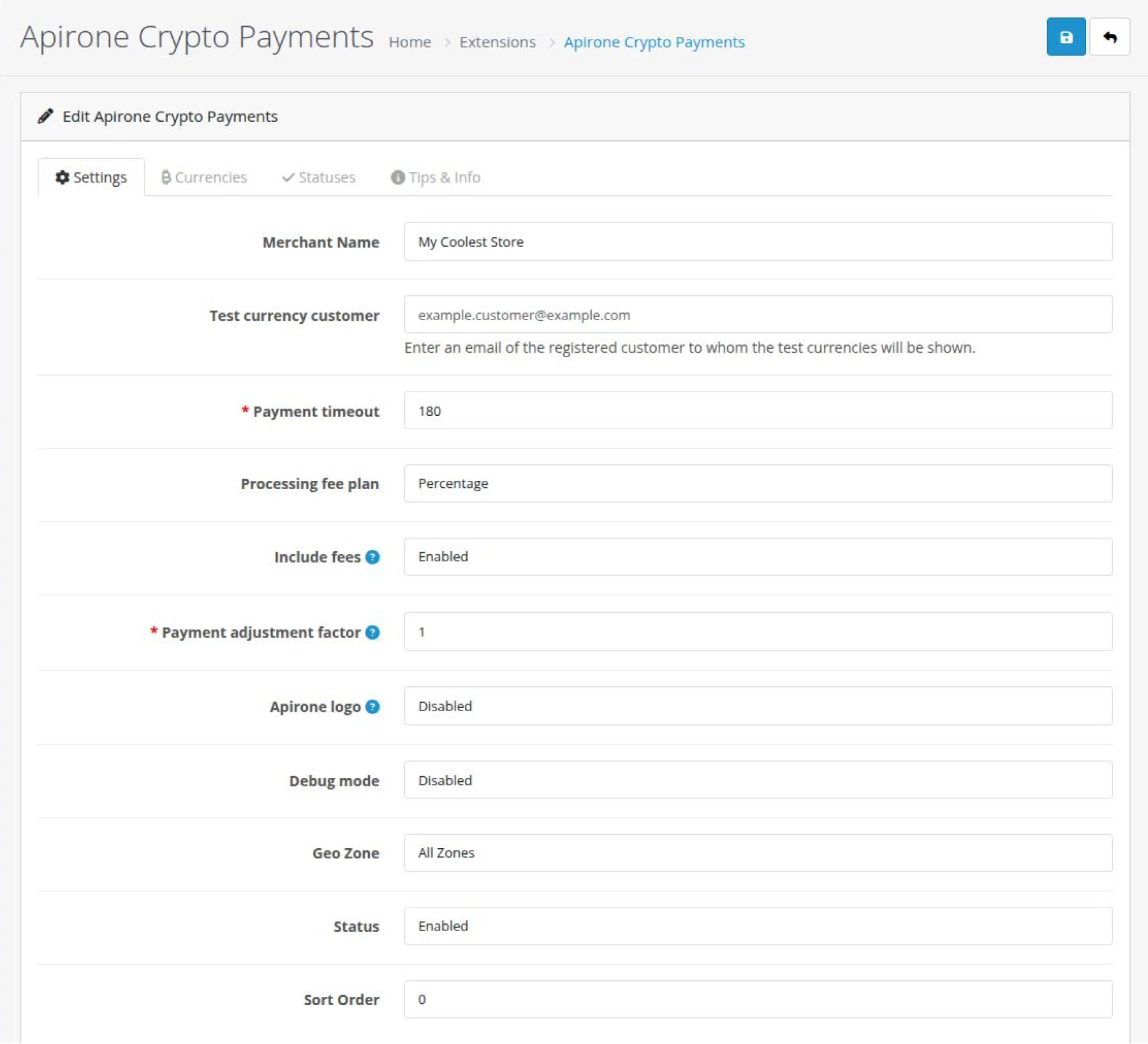Viewport: 1148px width, 1044px height.
Task: Open the Status dropdown
Action: pyautogui.click(x=758, y=926)
